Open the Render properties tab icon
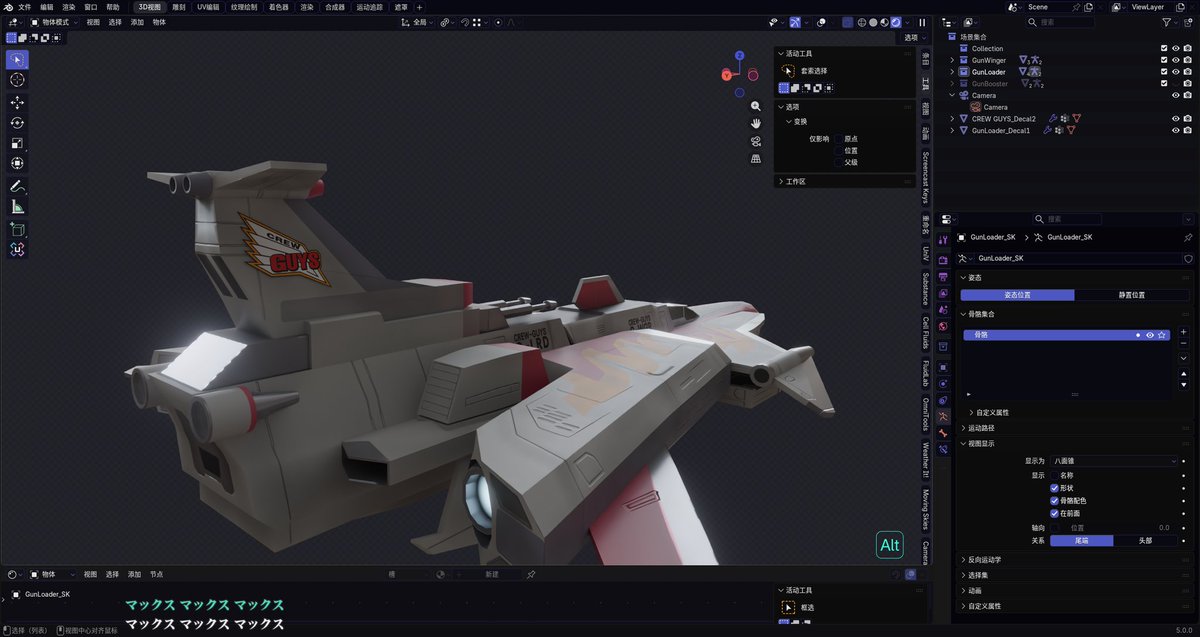Image resolution: width=1200 pixels, height=637 pixels. click(x=942, y=260)
